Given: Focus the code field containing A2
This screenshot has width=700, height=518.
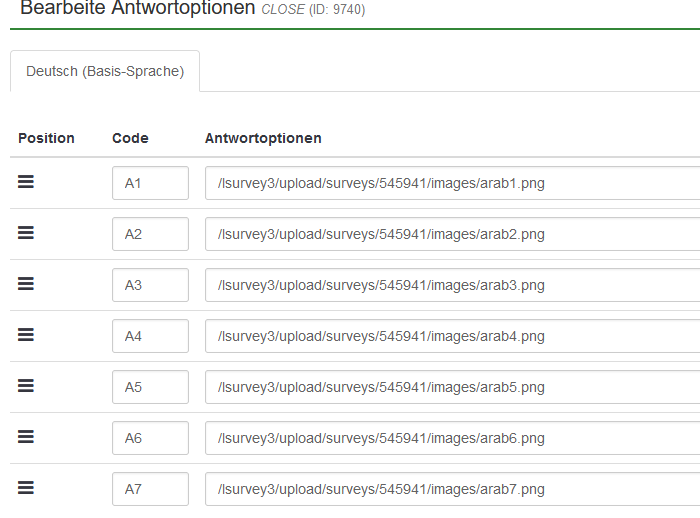Looking at the screenshot, I should point(150,235).
